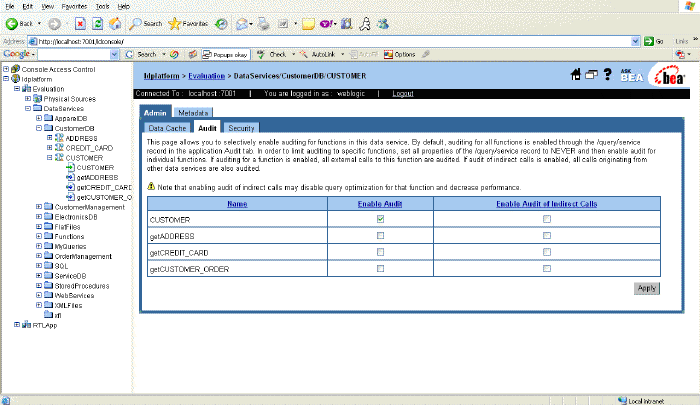Check Enable Audit for getCUSTOMER_ORDER
Screen dimensions: 700x405
[380, 268]
